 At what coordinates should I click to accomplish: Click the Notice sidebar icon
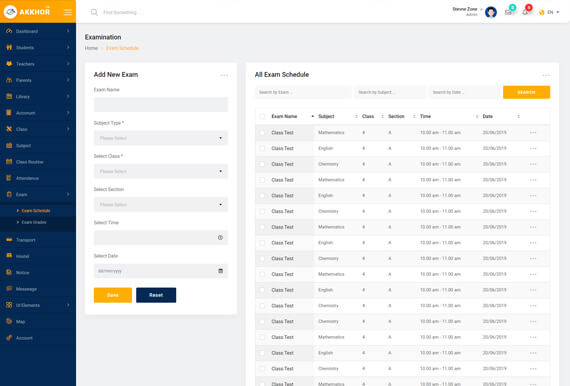pos(9,272)
